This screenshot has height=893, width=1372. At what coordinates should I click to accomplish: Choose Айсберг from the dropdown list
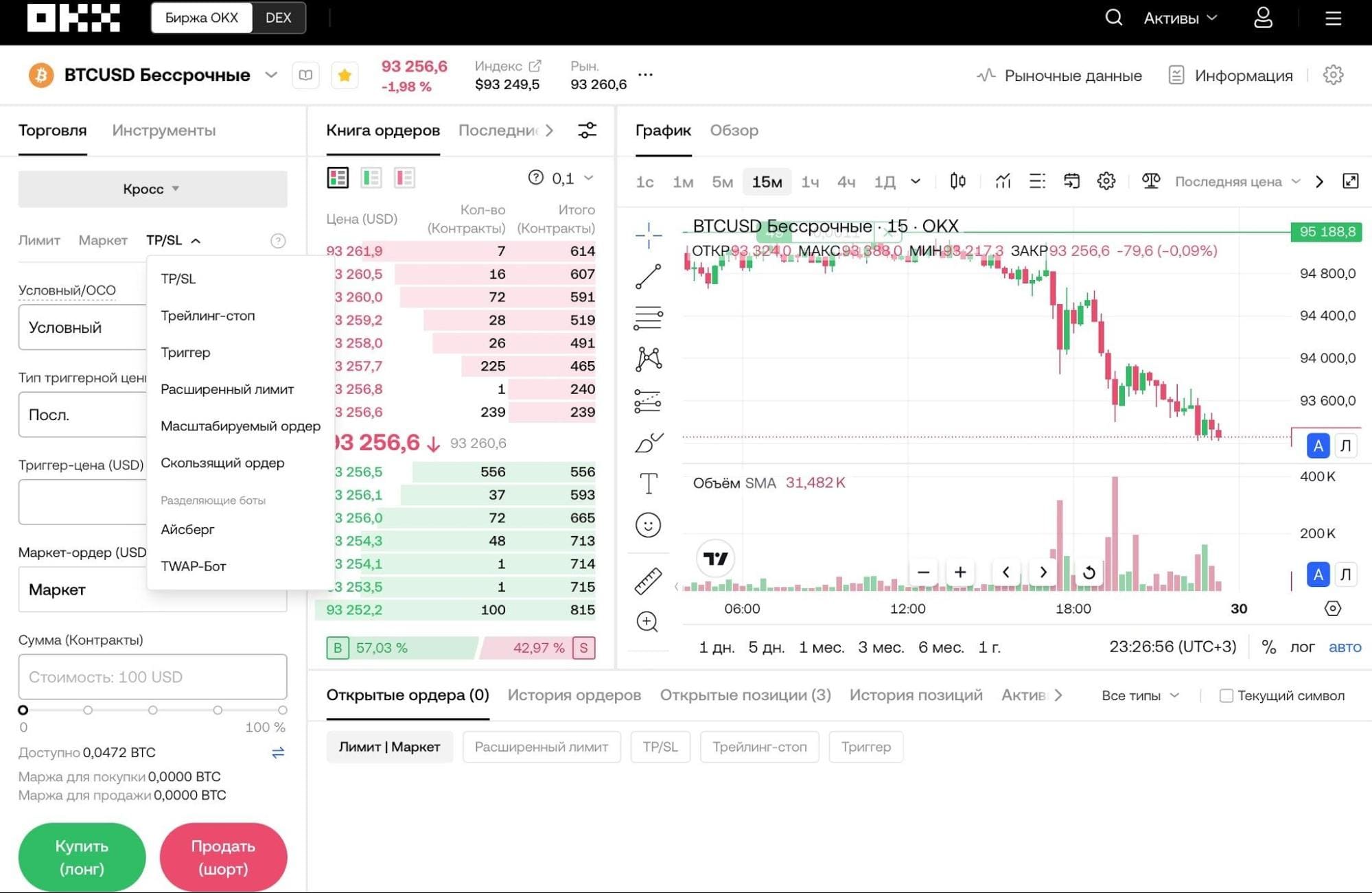[187, 529]
